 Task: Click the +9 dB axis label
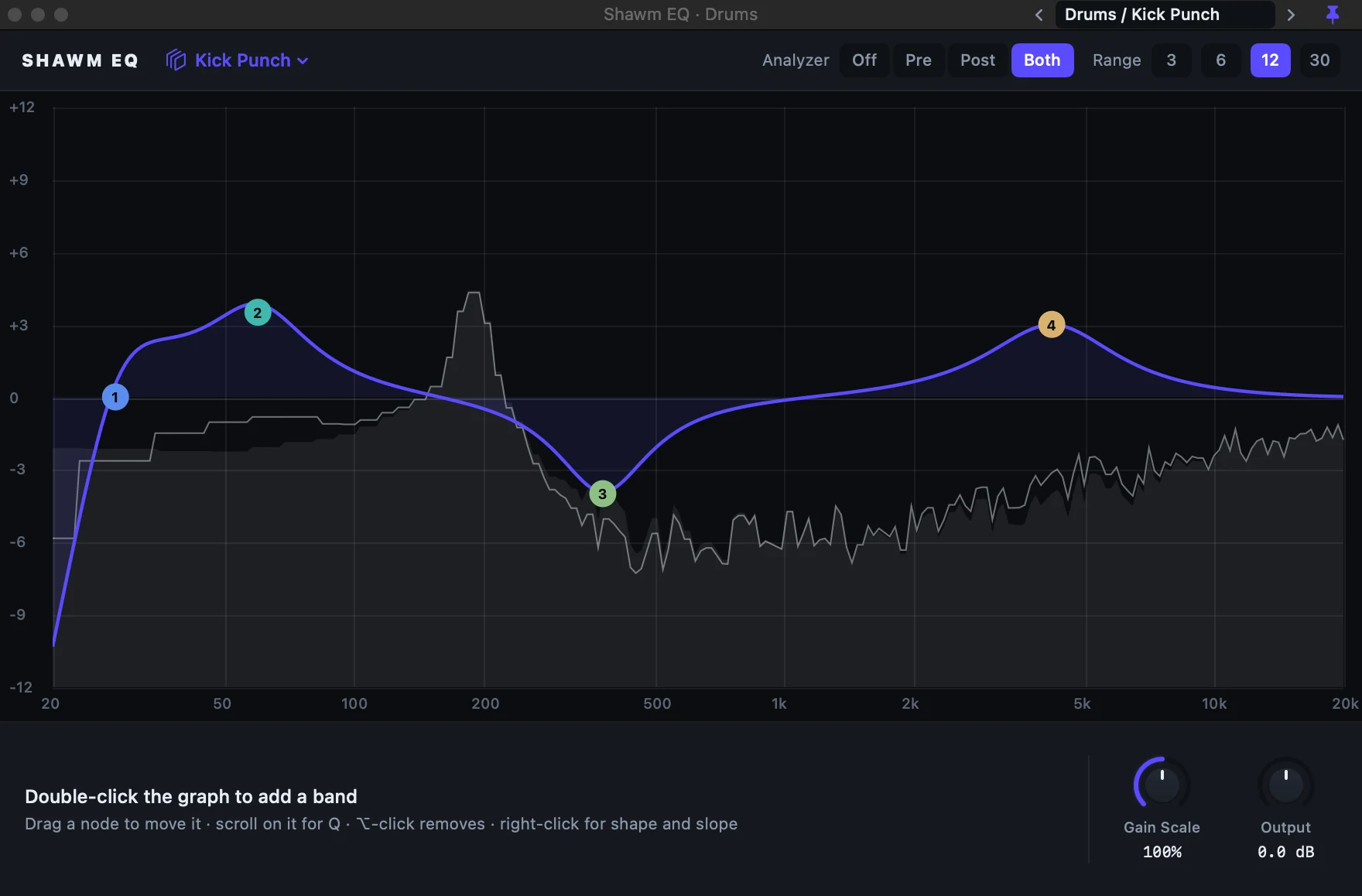point(19,180)
